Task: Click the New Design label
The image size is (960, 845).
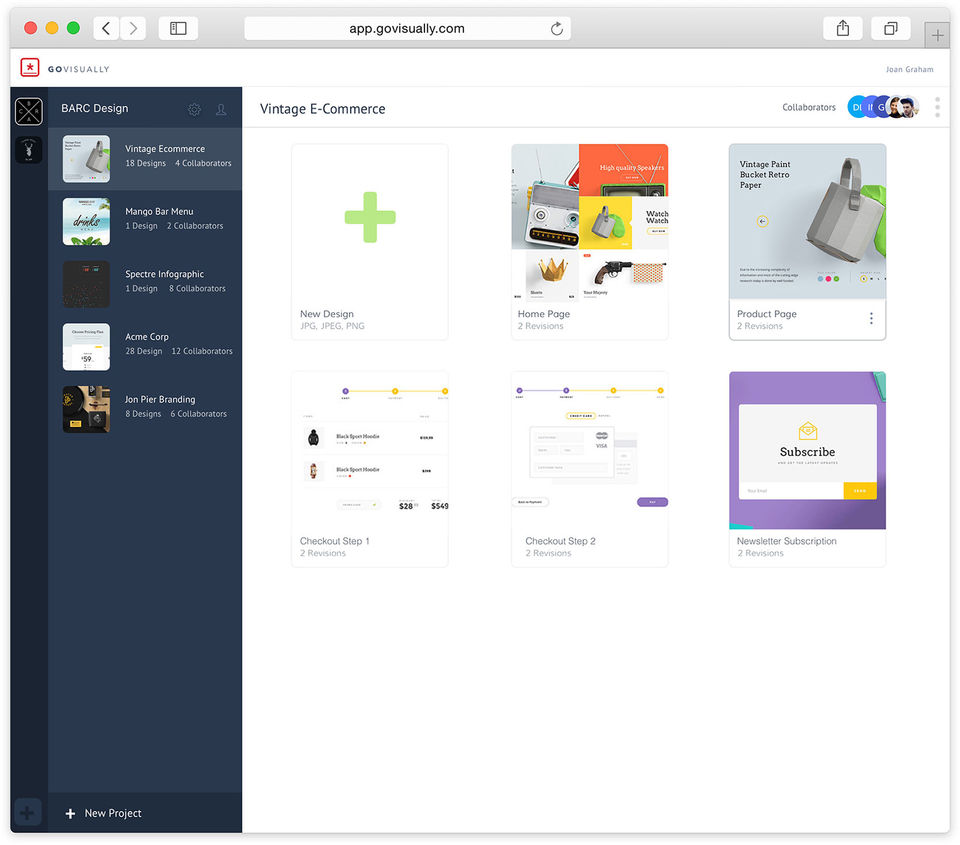Action: pos(326,314)
